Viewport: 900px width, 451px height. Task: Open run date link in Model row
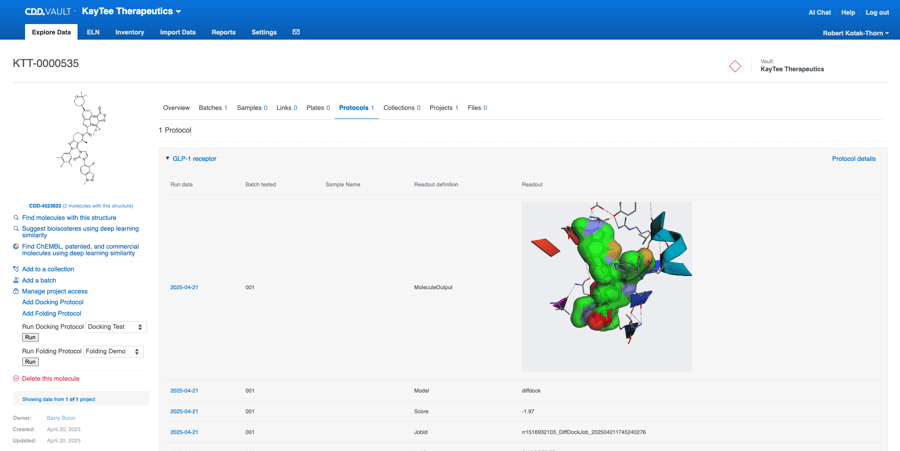tap(184, 391)
